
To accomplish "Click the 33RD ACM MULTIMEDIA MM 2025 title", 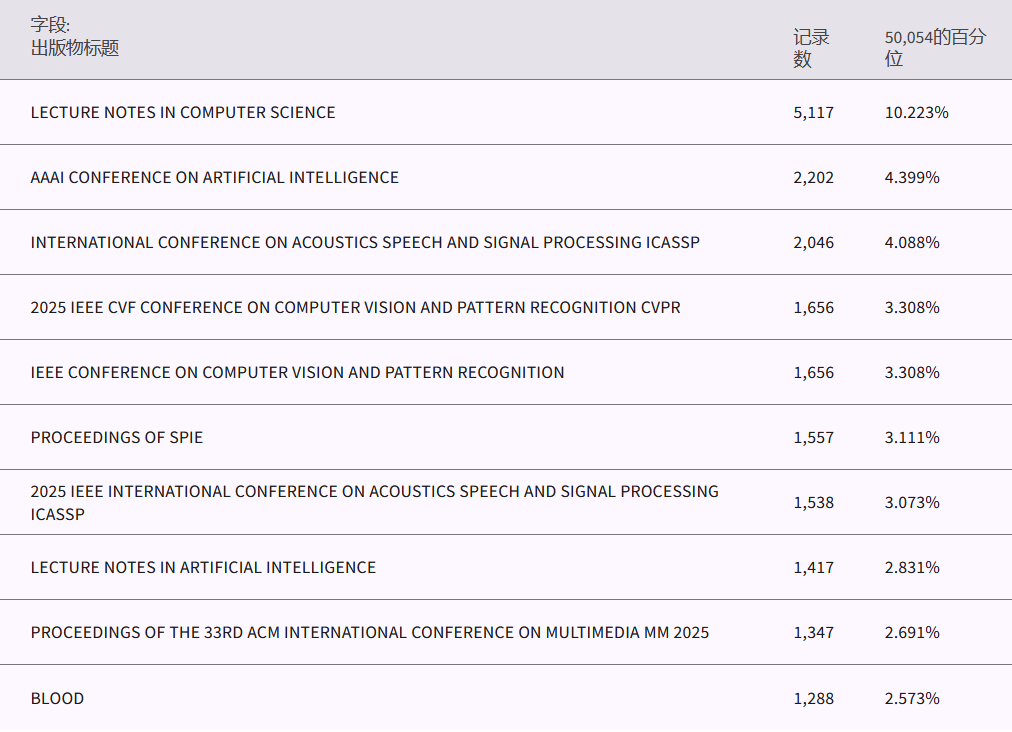I will [369, 633].
